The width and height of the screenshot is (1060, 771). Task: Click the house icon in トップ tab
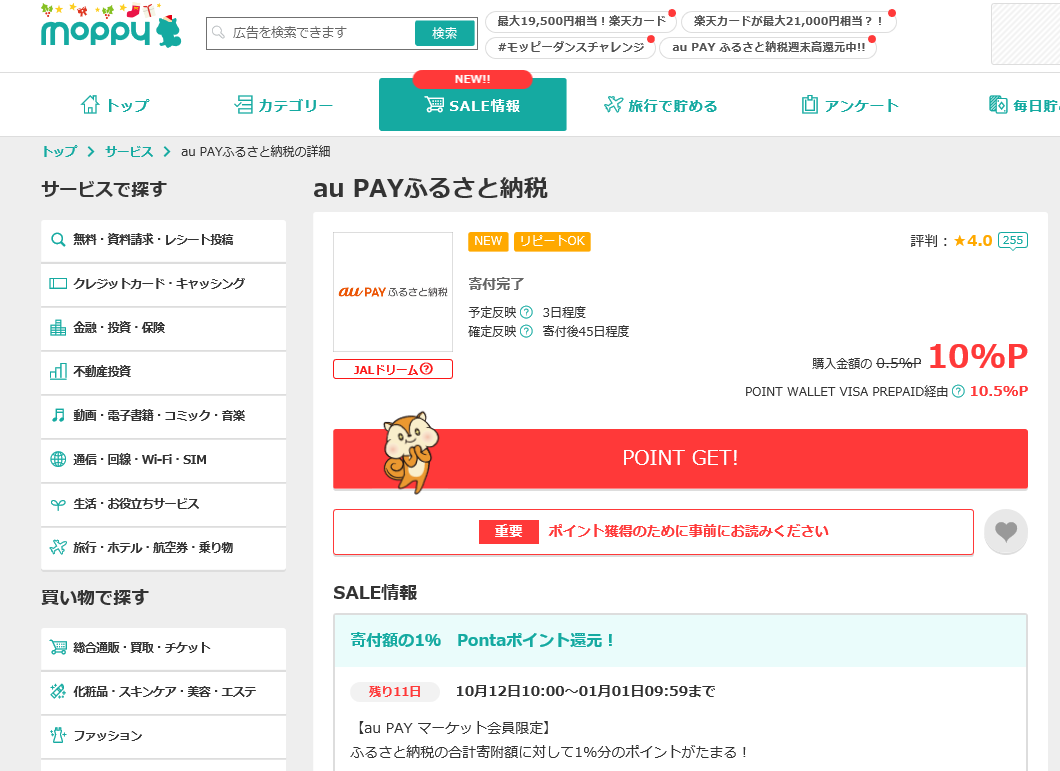coord(90,104)
